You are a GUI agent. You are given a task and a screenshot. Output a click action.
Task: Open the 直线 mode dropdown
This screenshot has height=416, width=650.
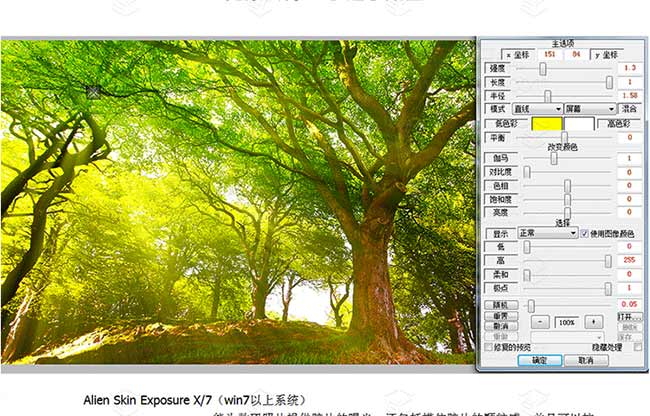[x=537, y=108]
